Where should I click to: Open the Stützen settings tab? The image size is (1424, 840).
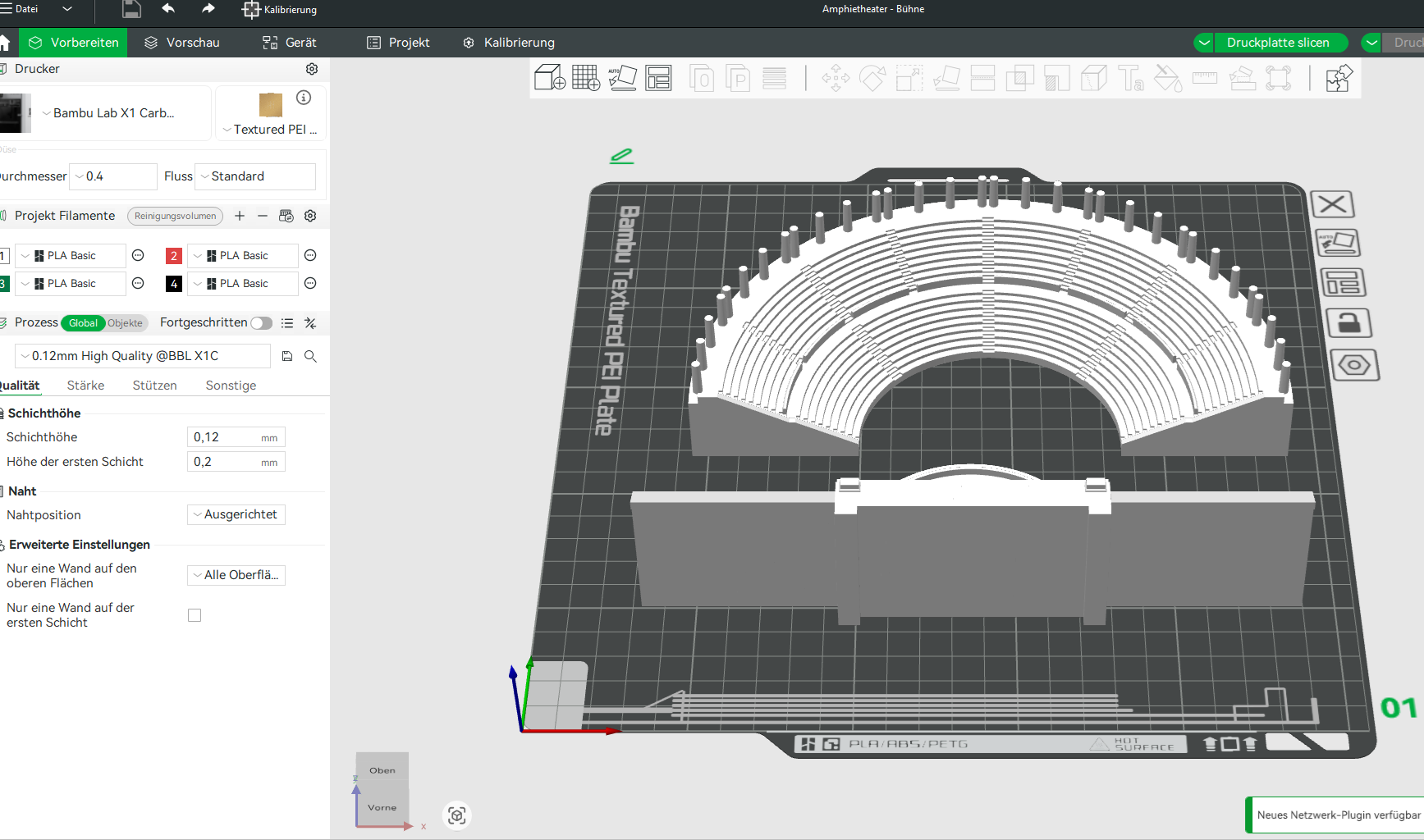[x=154, y=386]
